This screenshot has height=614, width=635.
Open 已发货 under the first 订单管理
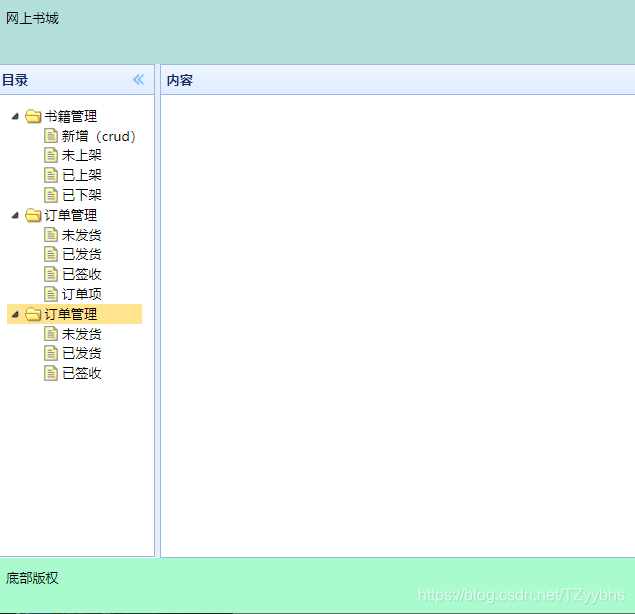click(x=81, y=254)
